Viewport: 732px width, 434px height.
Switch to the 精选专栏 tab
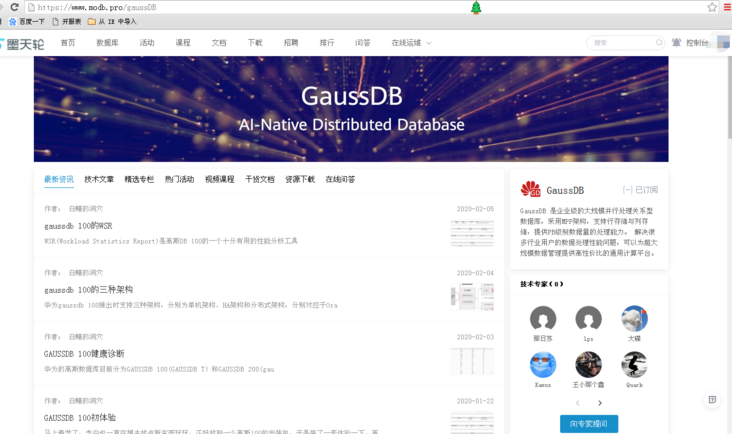point(139,179)
